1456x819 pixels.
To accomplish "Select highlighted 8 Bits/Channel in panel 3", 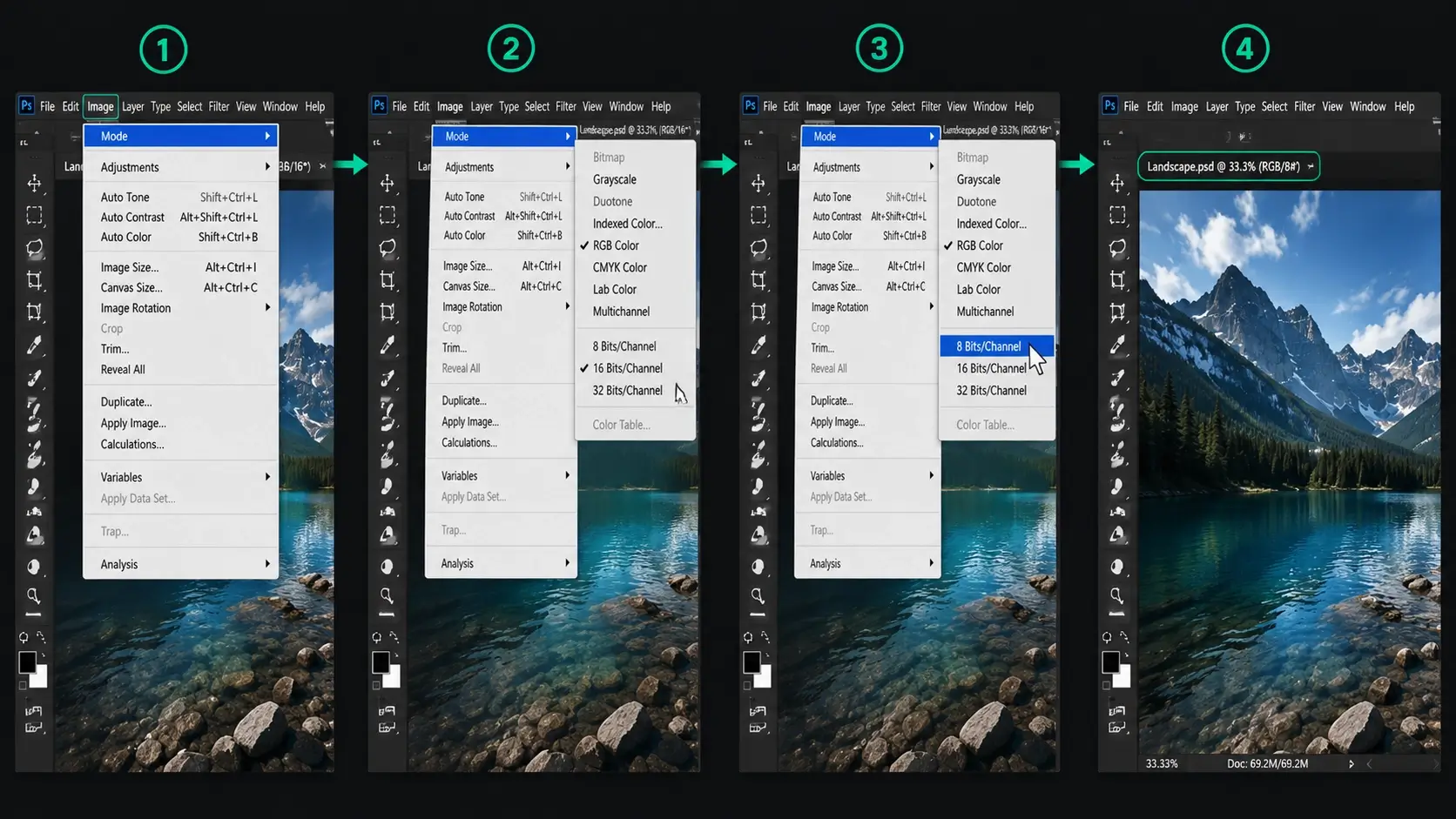I will coord(997,346).
